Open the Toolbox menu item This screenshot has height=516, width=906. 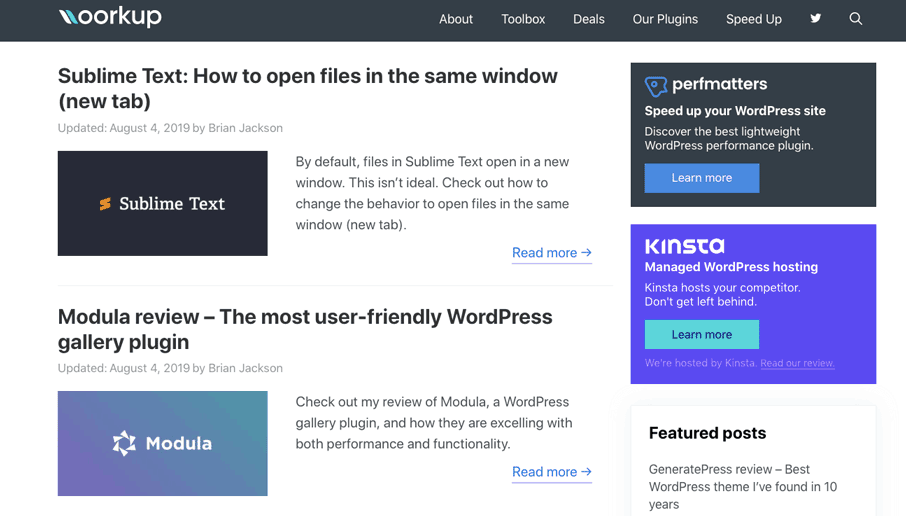tap(523, 19)
